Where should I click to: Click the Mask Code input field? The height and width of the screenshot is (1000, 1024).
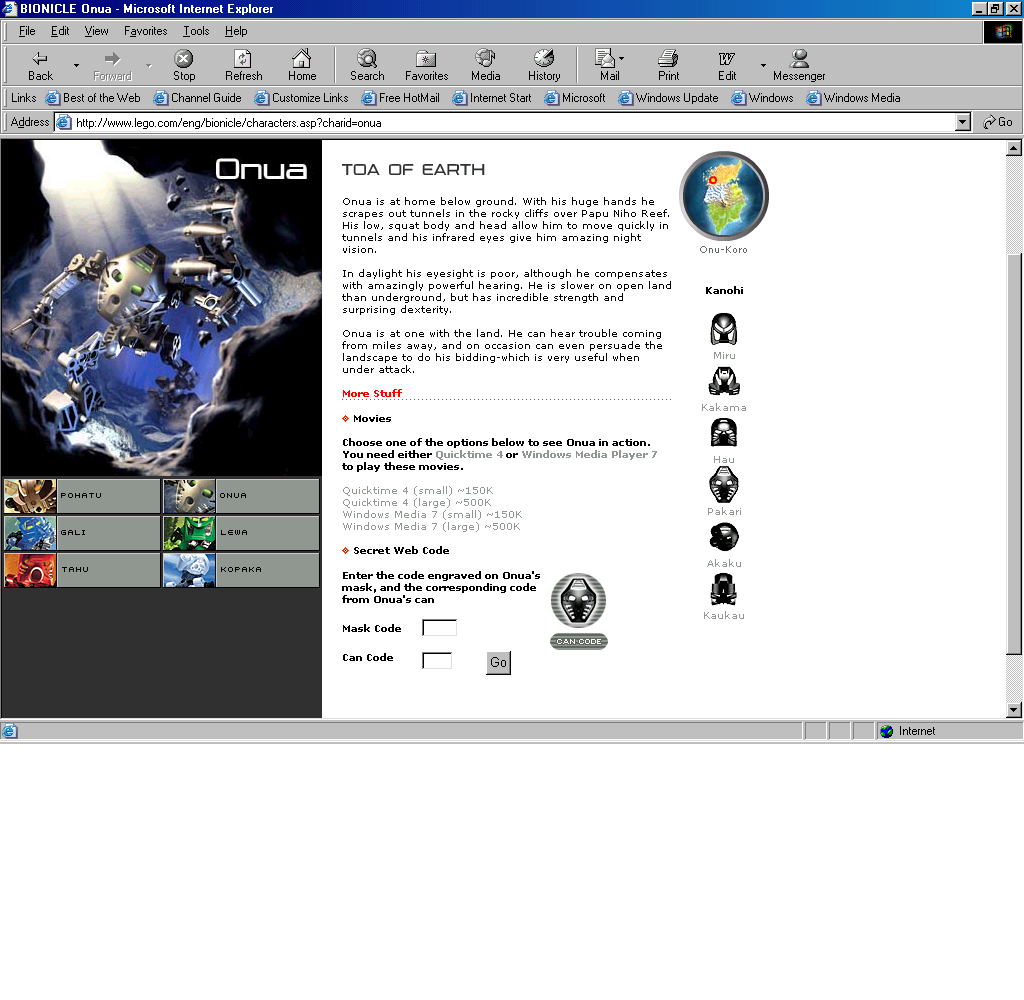tap(440, 628)
